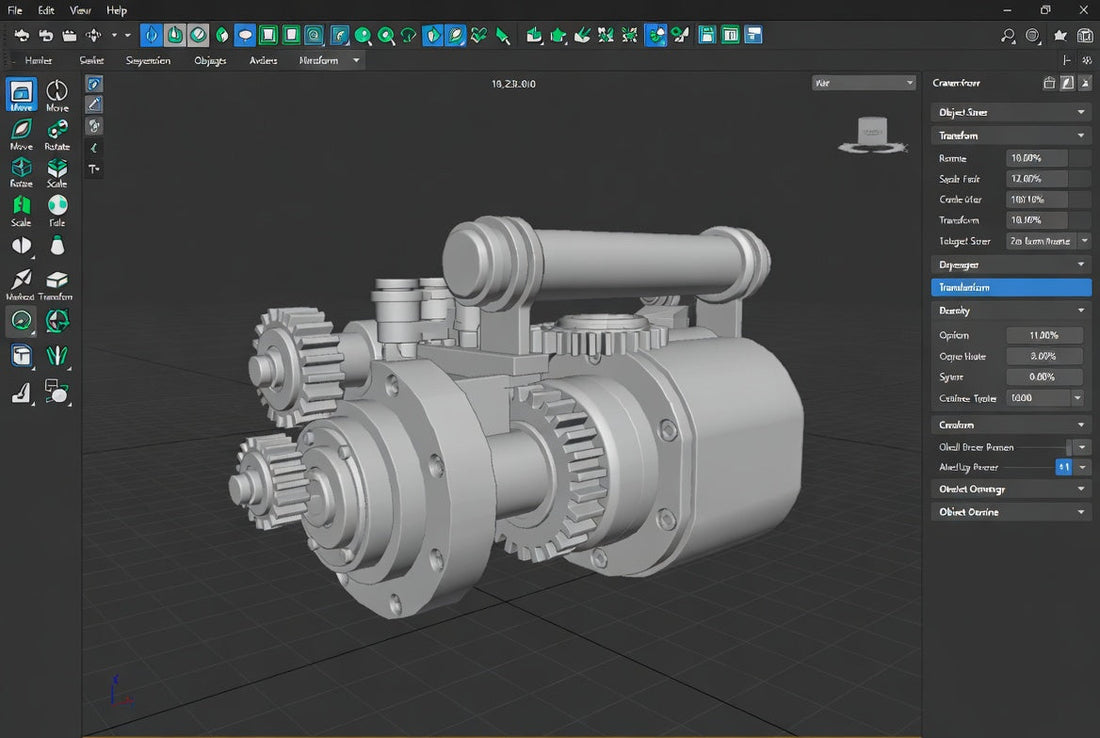Select the pencil icon above the viewport
Image resolution: width=1100 pixels, height=738 pixels.
pyautogui.click(x=93, y=104)
